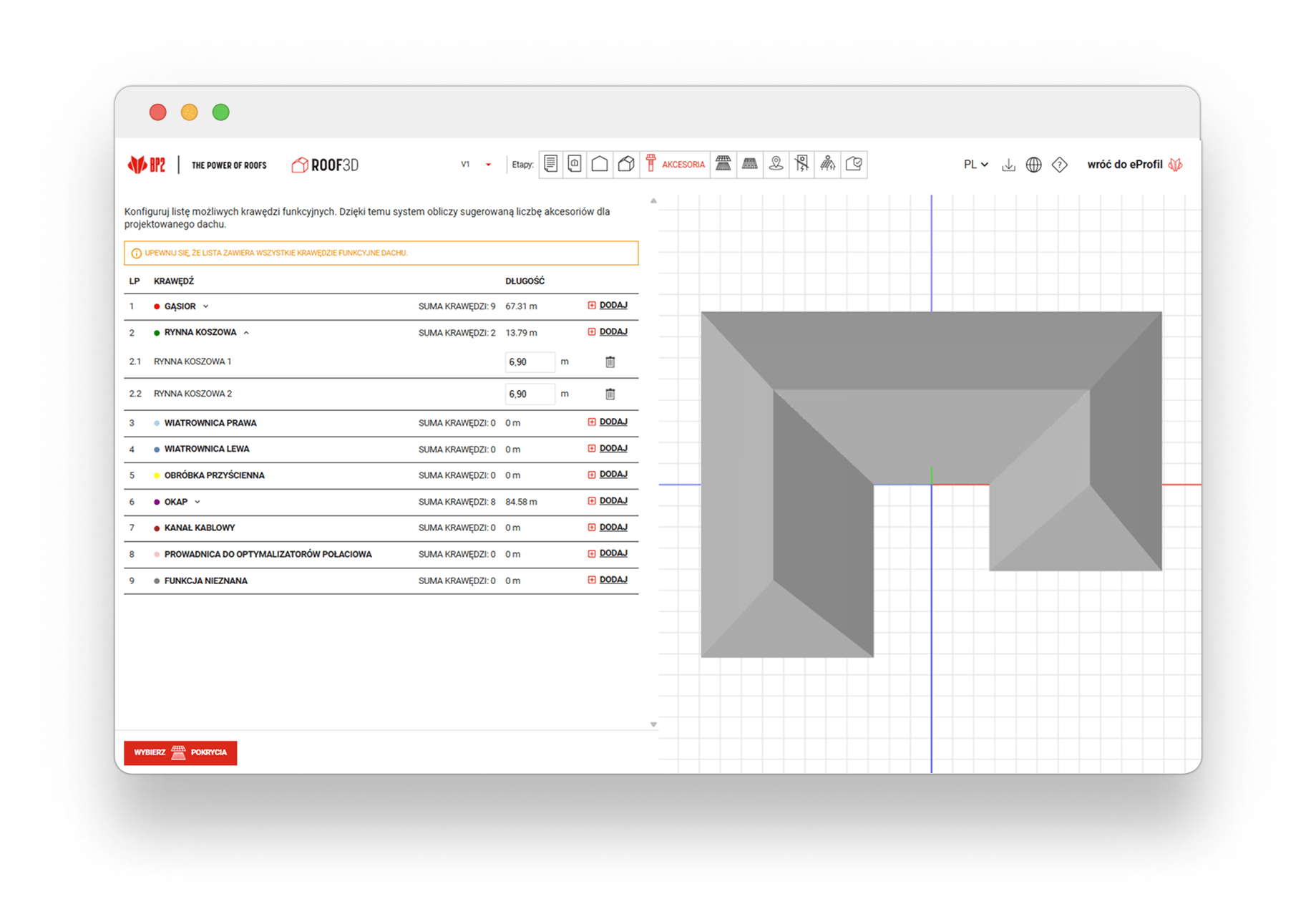
Task: Open the location pin stage icon
Action: tap(776, 164)
